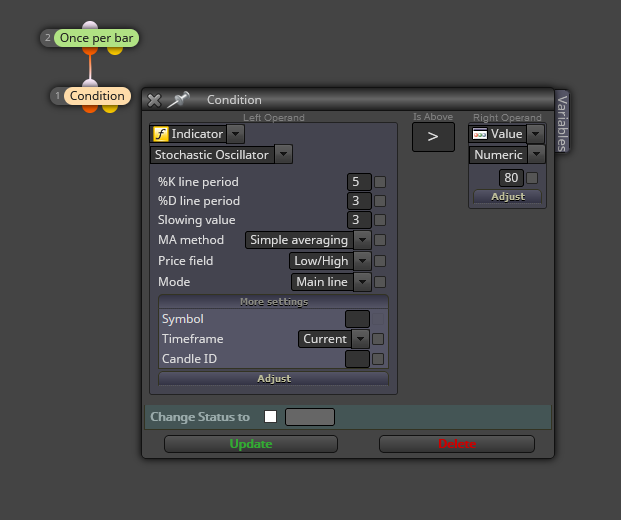Toggle checkbox next to %D line period
This screenshot has width=621, height=520.
(x=380, y=201)
